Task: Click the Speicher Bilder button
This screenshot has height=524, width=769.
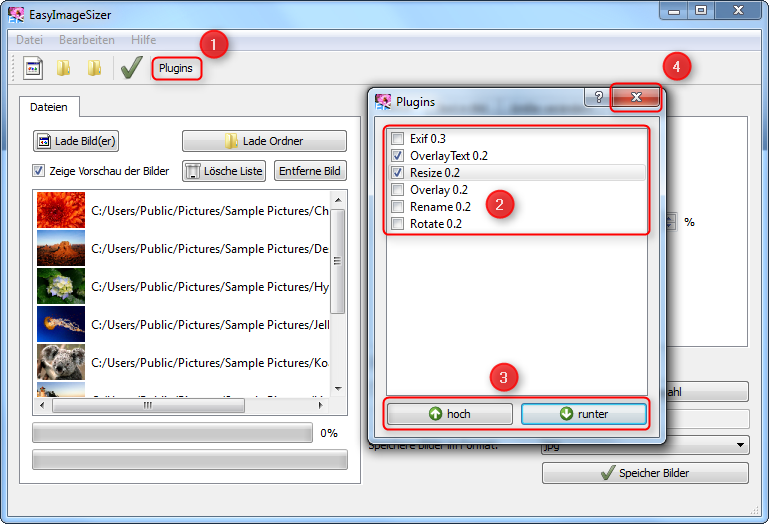Action: pos(645,473)
